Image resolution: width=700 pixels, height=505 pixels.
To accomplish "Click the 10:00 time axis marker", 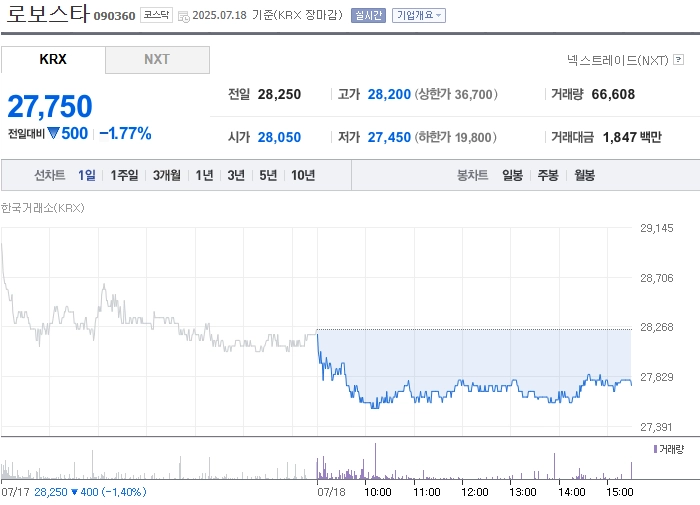I will [x=378, y=492].
